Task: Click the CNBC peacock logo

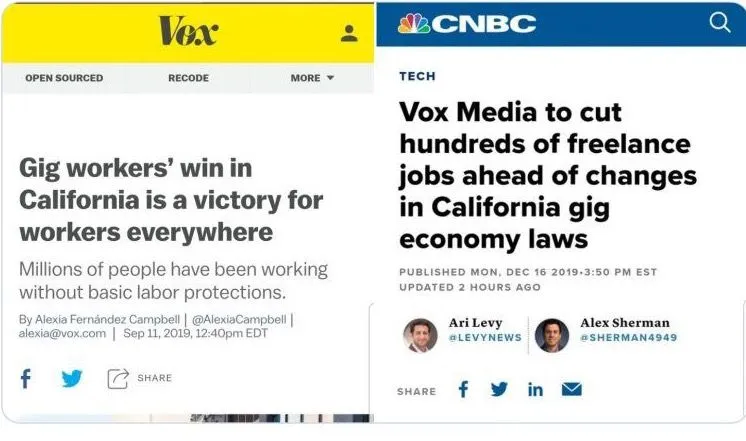Action: coord(414,23)
